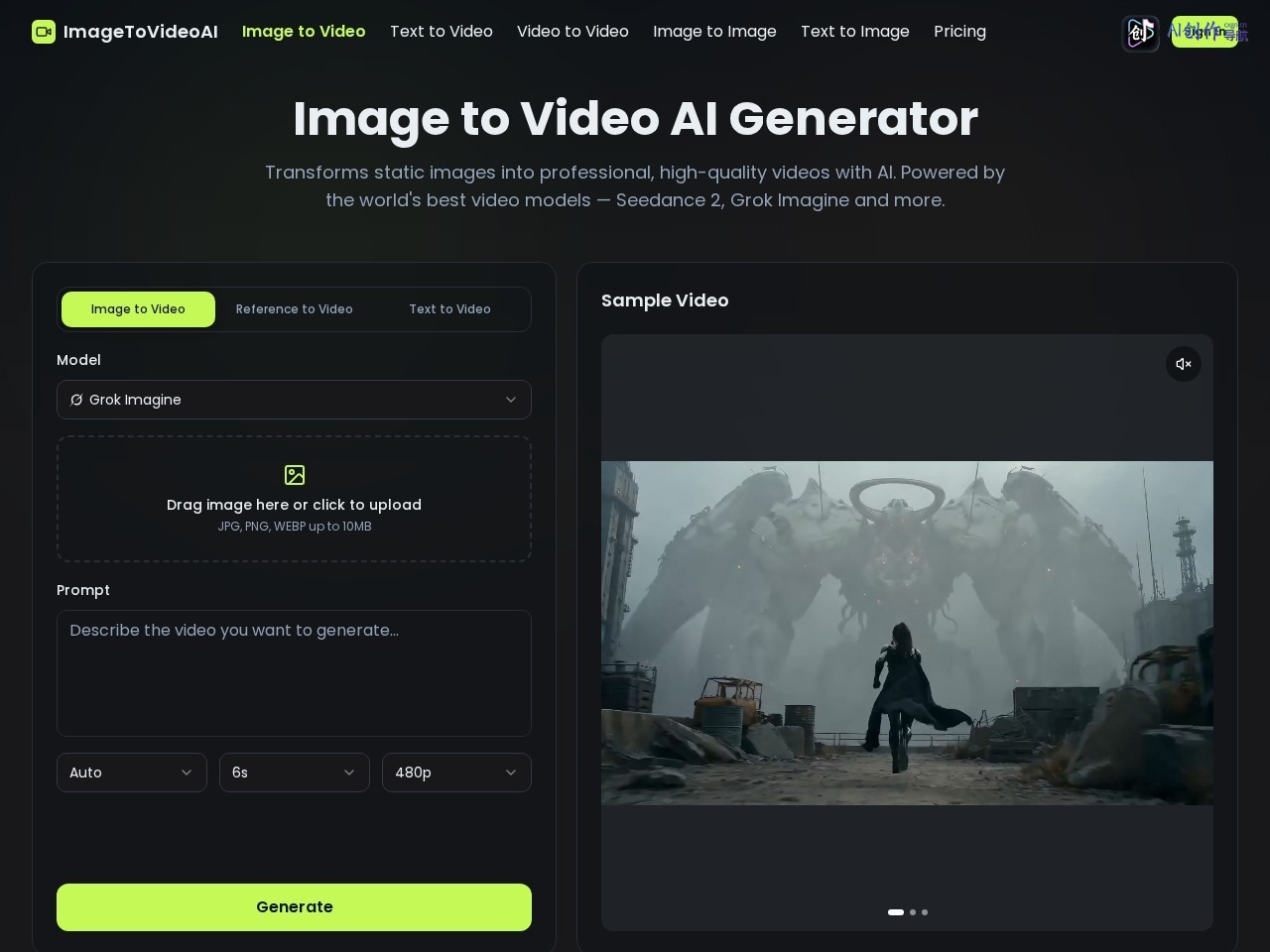
Task: Click the 'Sample Video' heading
Action: click(x=665, y=300)
